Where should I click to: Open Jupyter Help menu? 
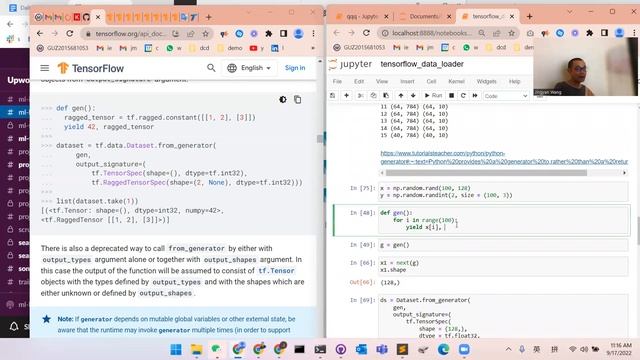514,81
